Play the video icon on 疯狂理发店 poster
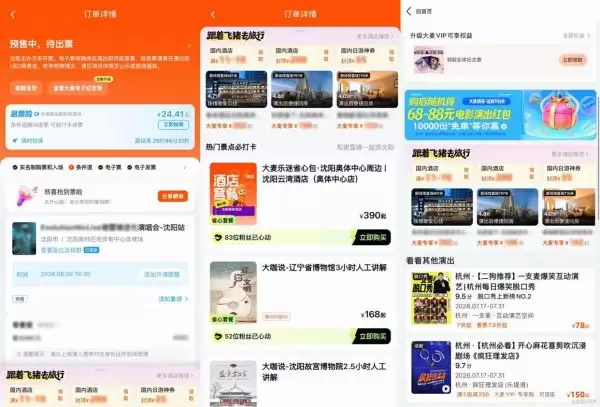This screenshot has width=600, height=407. tap(445, 389)
